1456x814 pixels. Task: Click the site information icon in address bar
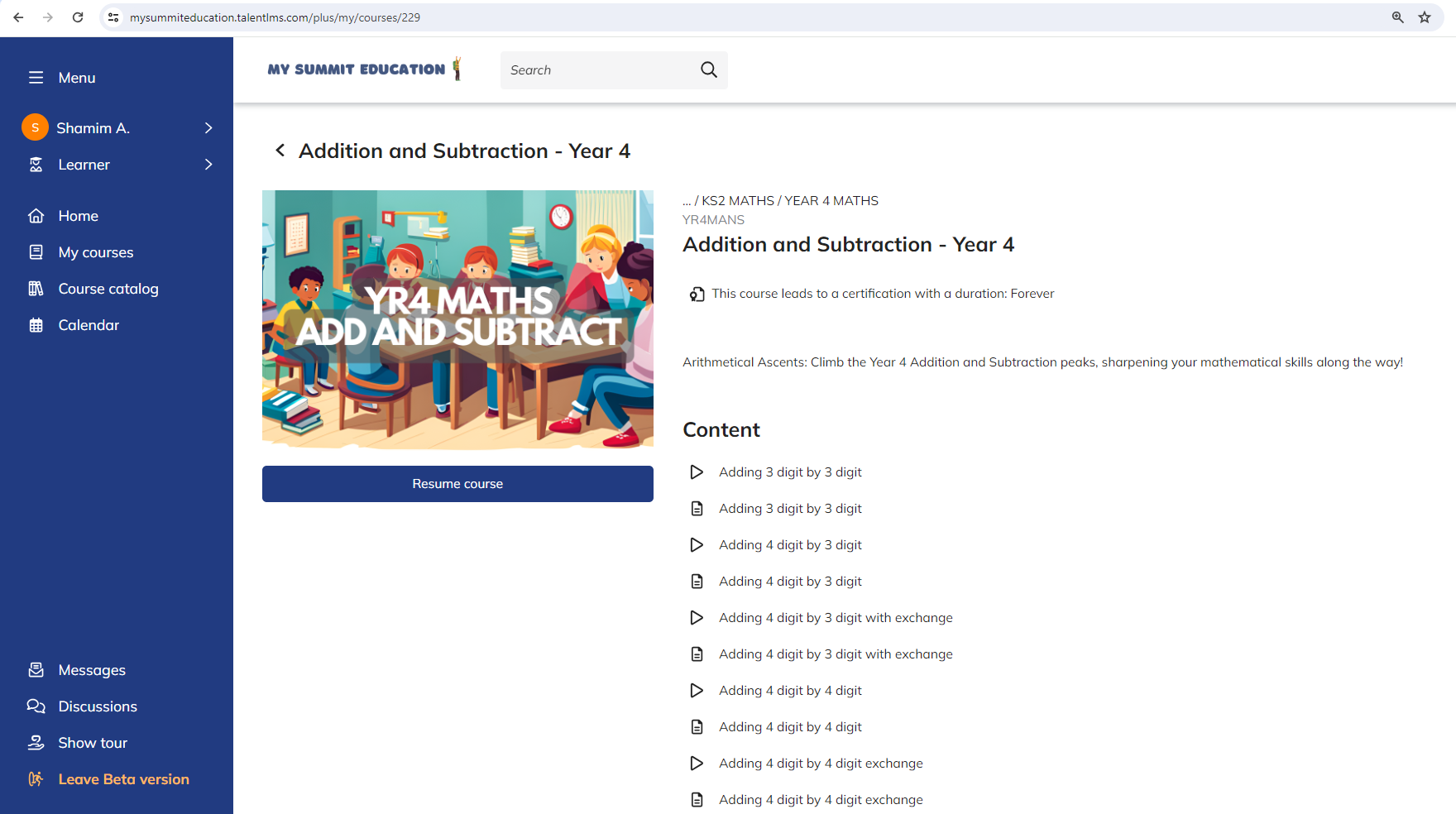pos(113,17)
